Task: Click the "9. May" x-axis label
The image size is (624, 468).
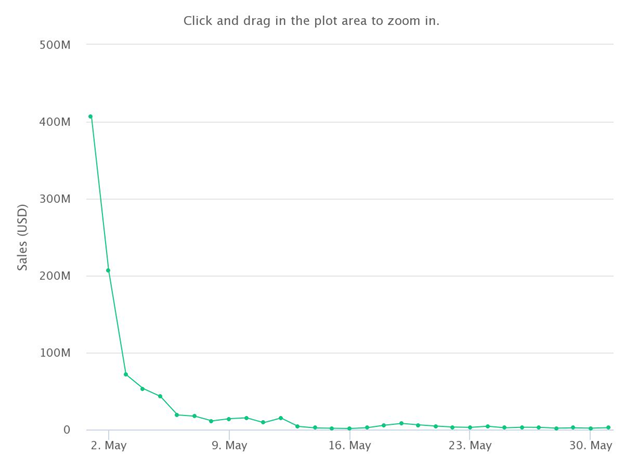Action: coord(229,445)
